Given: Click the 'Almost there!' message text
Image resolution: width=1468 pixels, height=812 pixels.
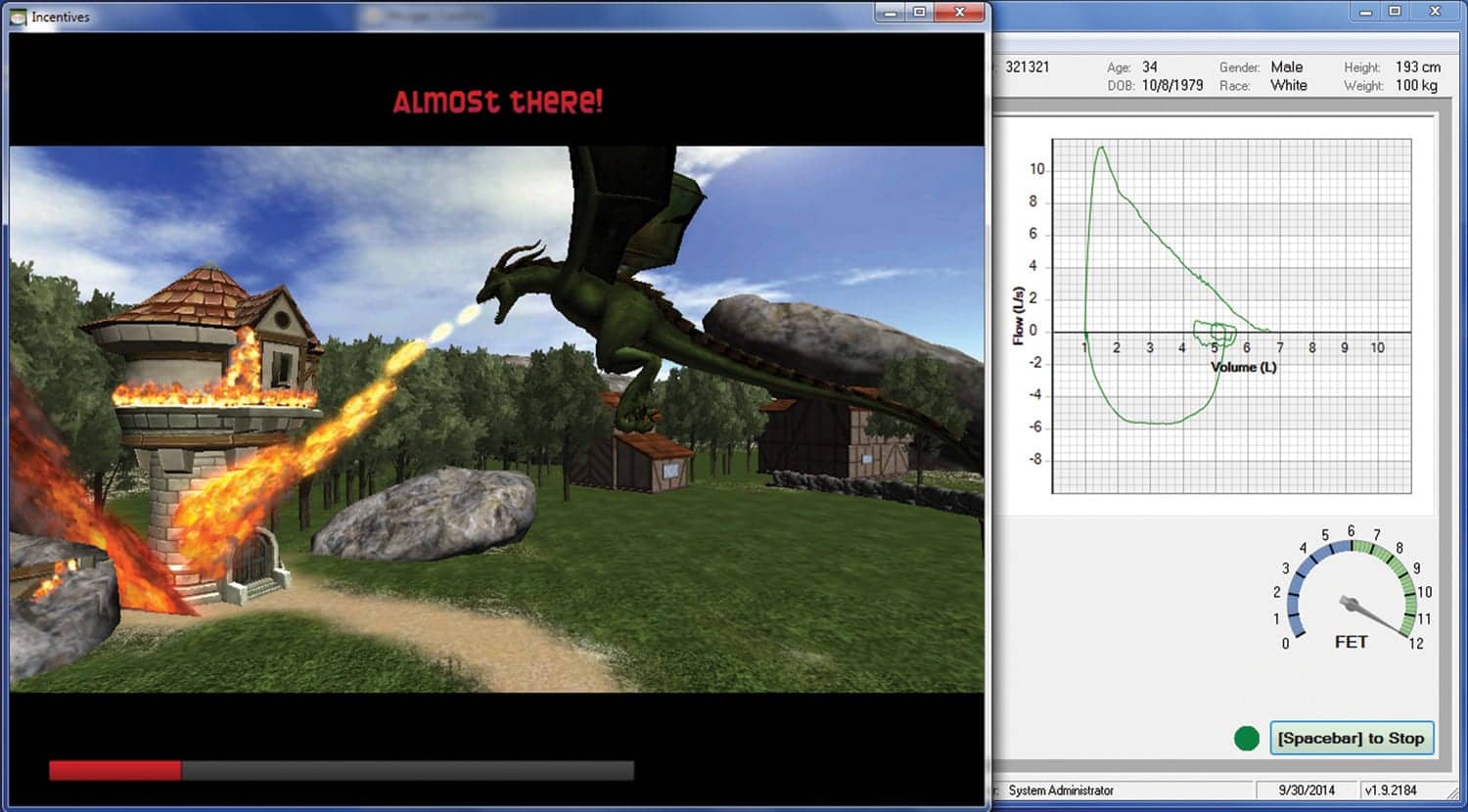Looking at the screenshot, I should [497, 102].
